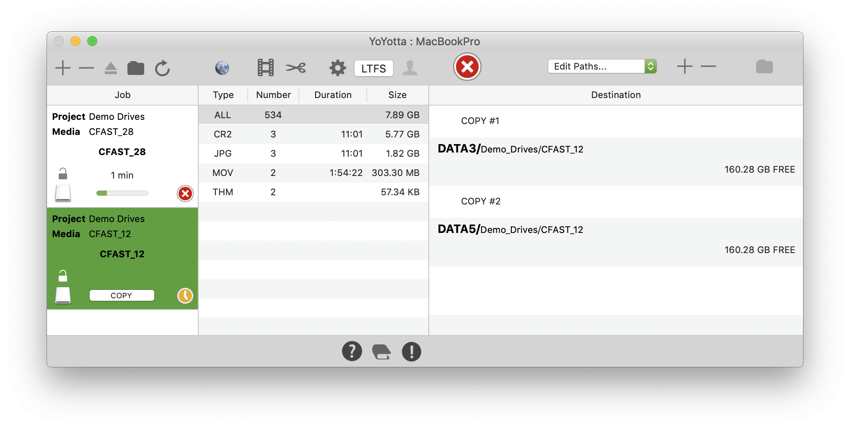The width and height of the screenshot is (850, 429).
Task: Stop all jobs with the large red X
Action: [467, 67]
